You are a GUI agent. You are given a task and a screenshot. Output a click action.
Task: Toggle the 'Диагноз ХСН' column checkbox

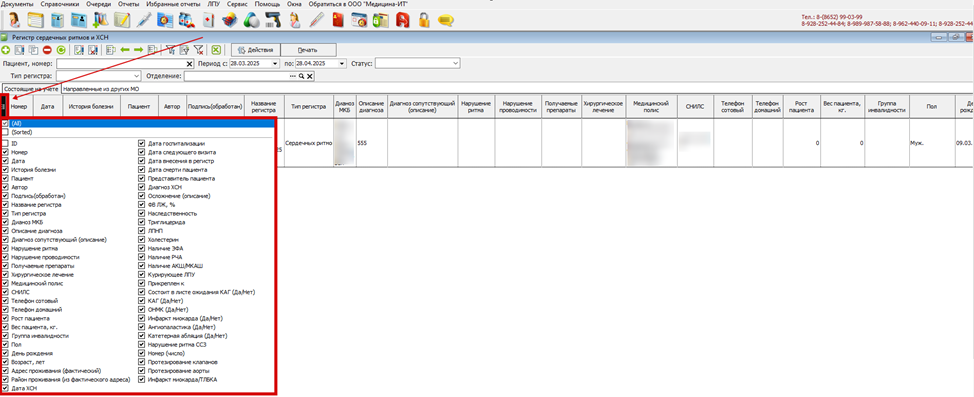[142, 187]
